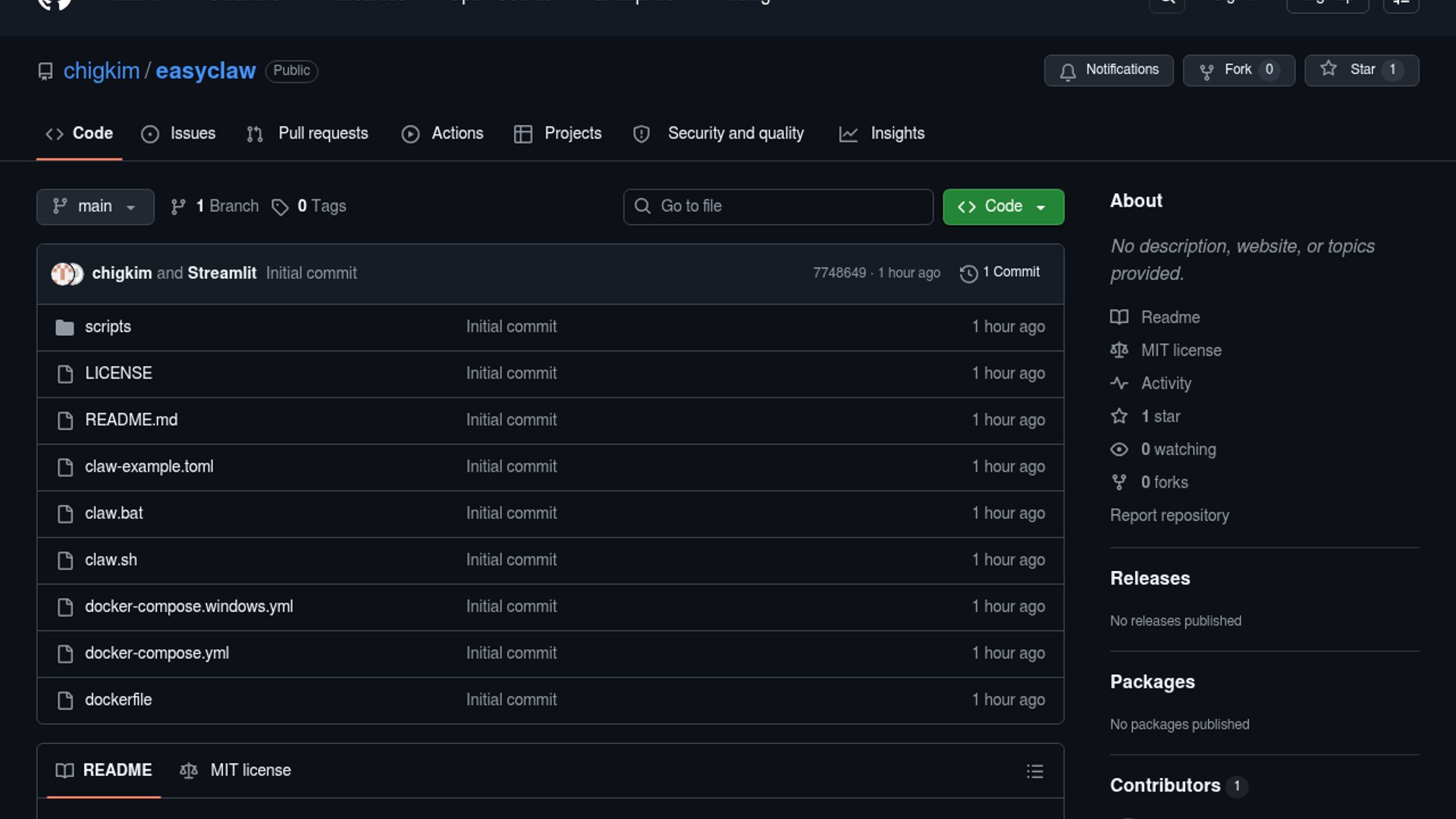
Task: Open the main branch dropdown
Action: click(x=95, y=206)
